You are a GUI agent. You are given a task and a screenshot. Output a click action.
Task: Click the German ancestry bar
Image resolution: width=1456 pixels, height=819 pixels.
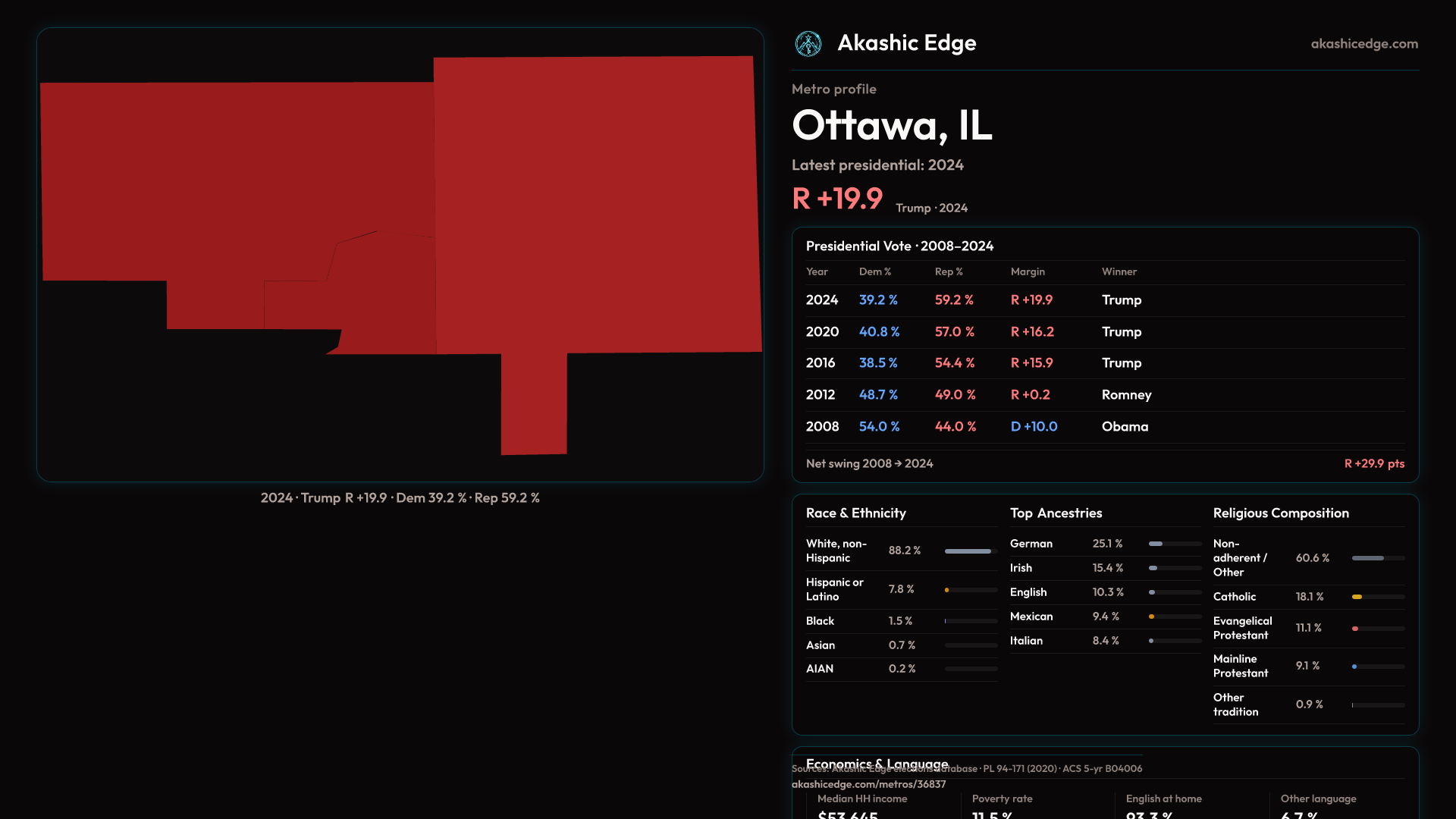pos(1156,544)
